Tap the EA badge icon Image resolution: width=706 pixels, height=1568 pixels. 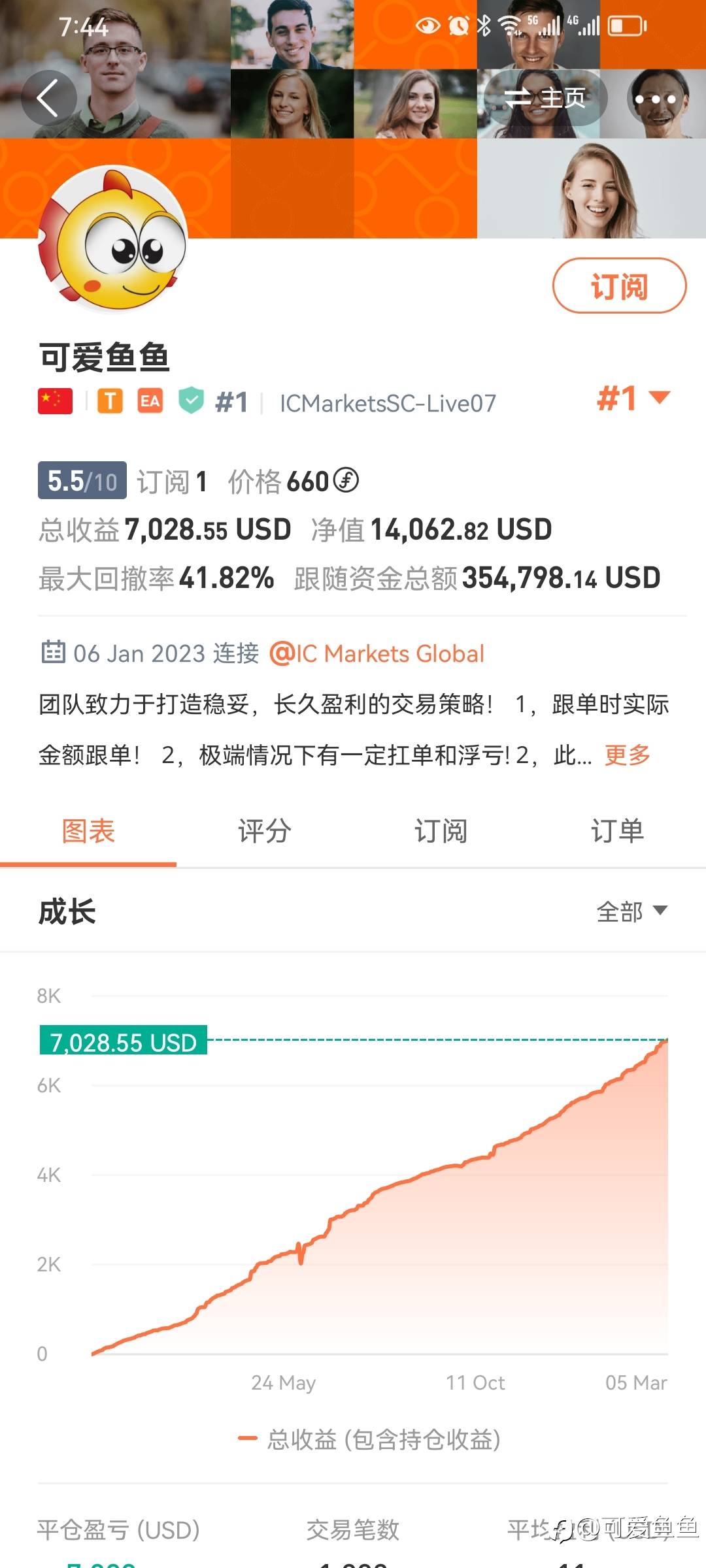tap(150, 401)
